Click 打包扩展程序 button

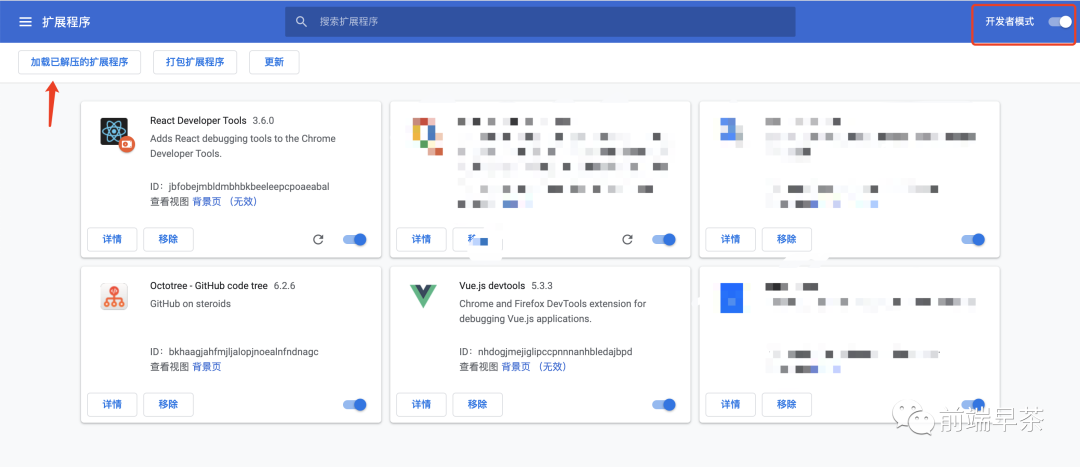(195, 62)
